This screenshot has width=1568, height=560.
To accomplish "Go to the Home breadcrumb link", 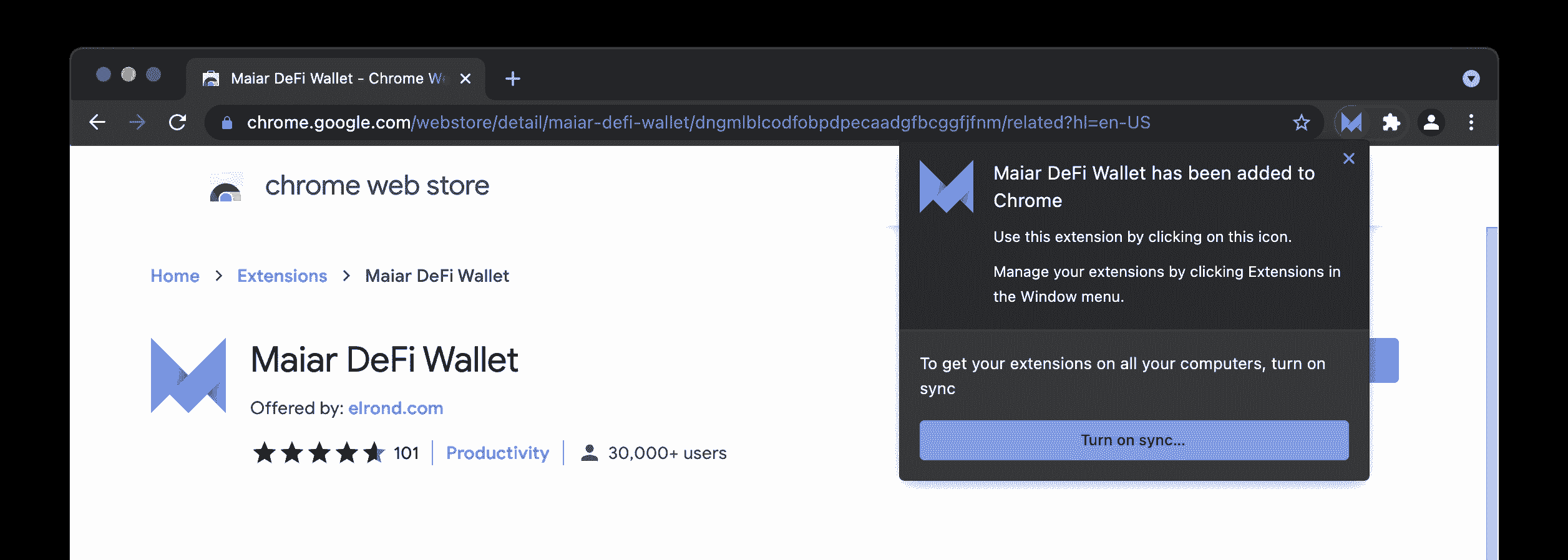I will click(175, 276).
